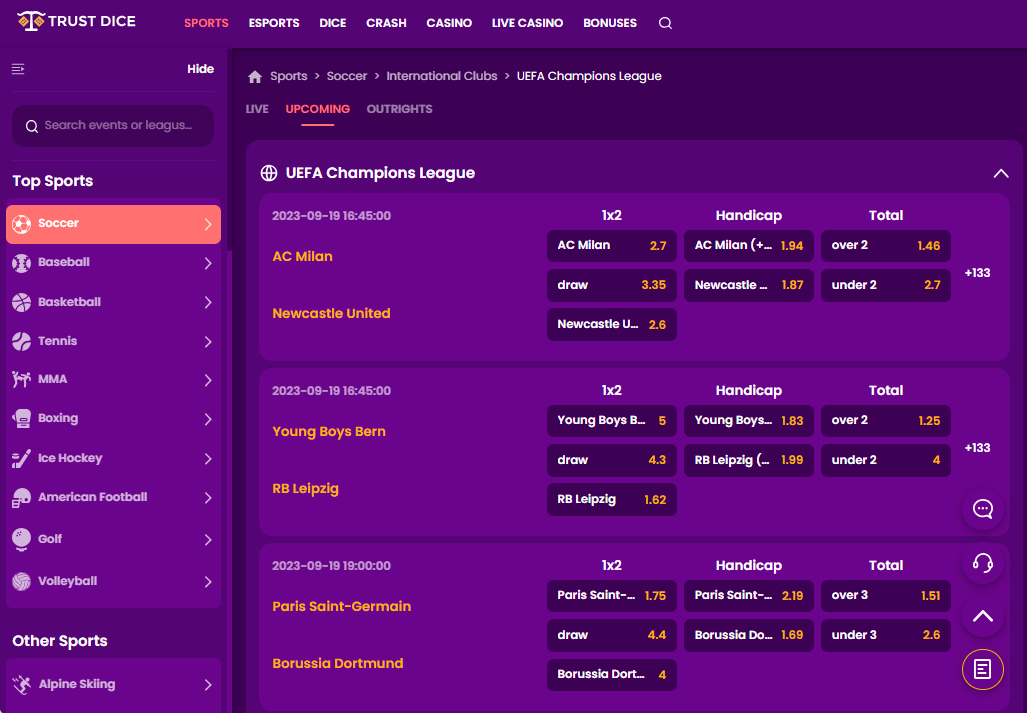The height and width of the screenshot is (713, 1027).
Task: Expand the Alpine Skiing category chevron
Action: [x=208, y=685]
